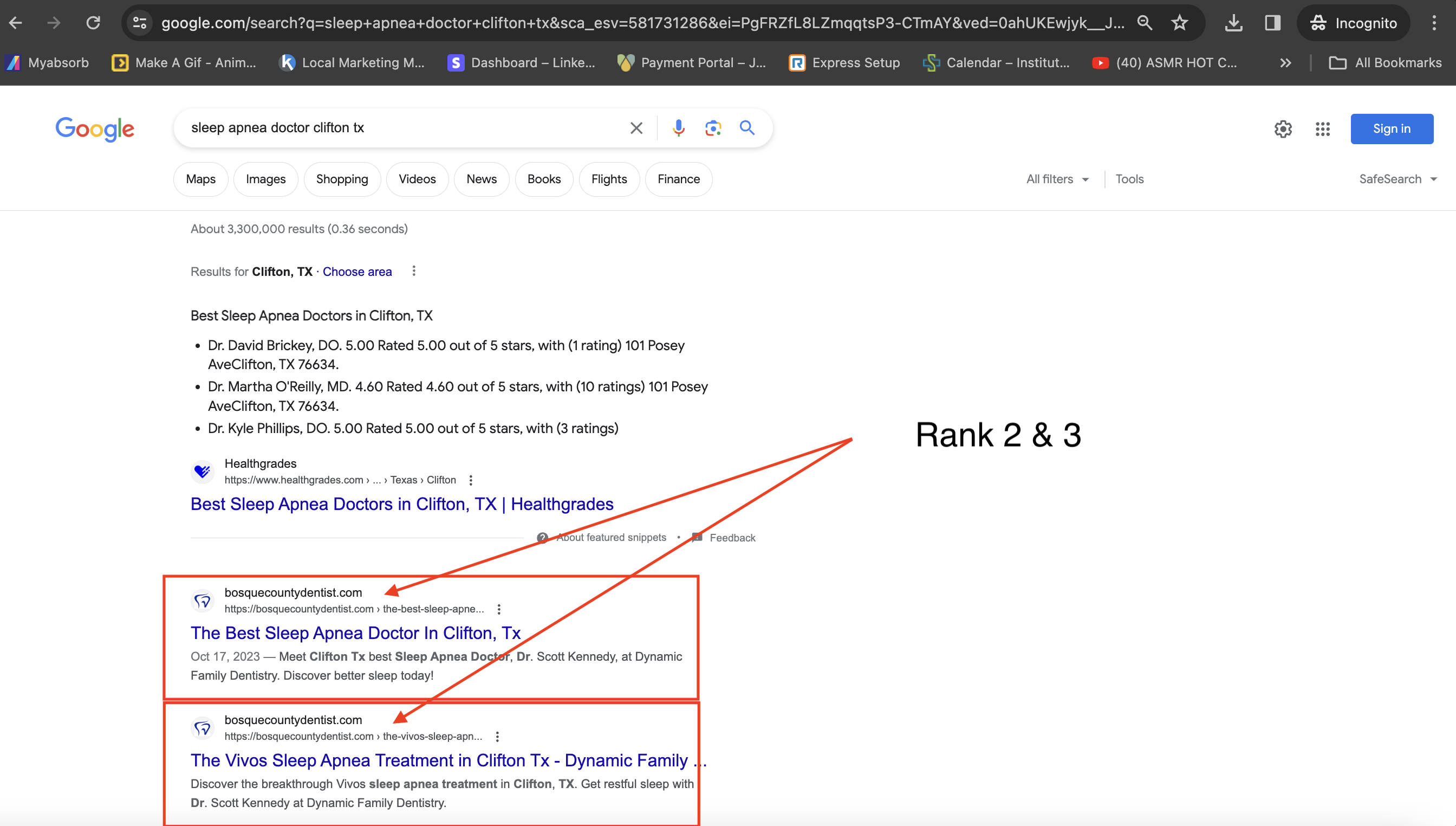Switch to the Maps results tab
1456x826 pixels.
pyautogui.click(x=201, y=179)
